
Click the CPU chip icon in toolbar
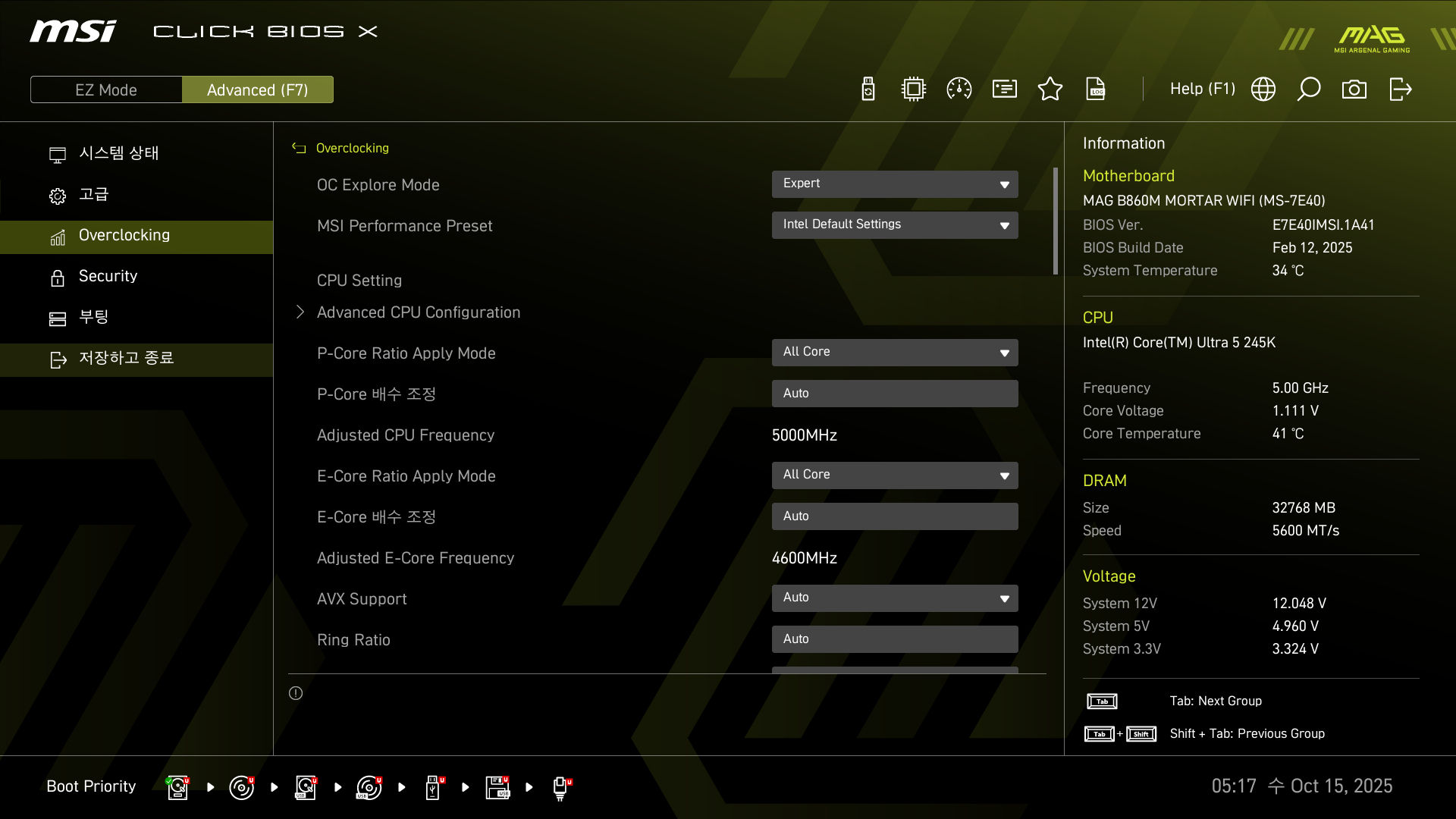[914, 89]
